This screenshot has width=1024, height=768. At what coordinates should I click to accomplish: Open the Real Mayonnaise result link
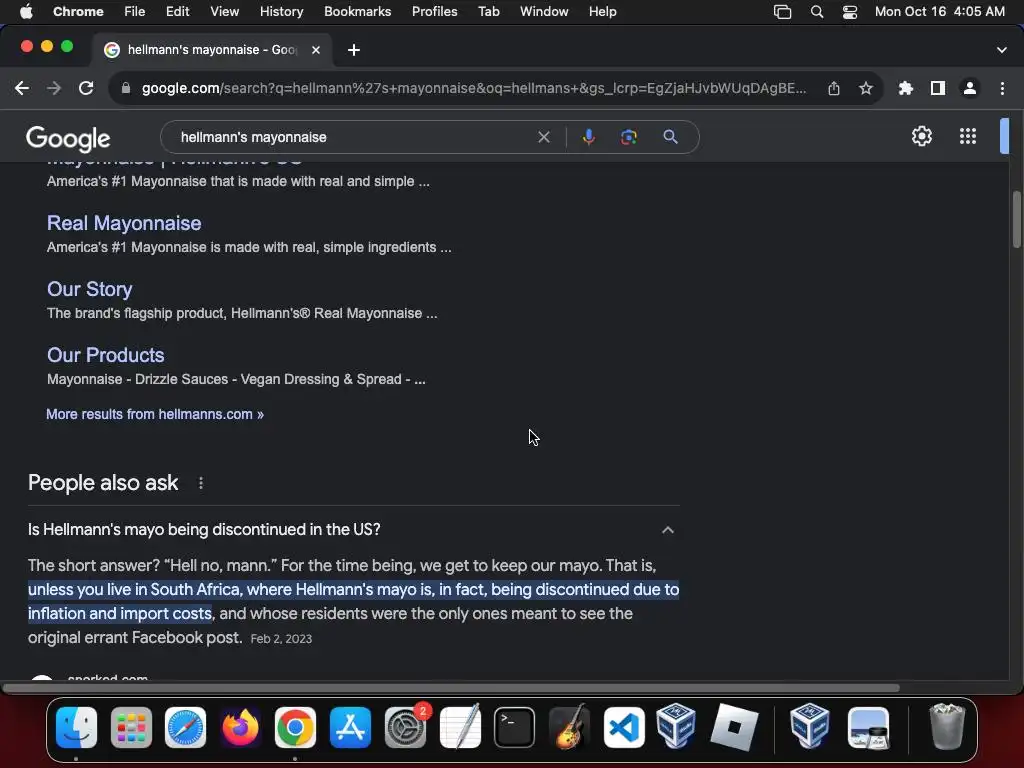click(124, 223)
